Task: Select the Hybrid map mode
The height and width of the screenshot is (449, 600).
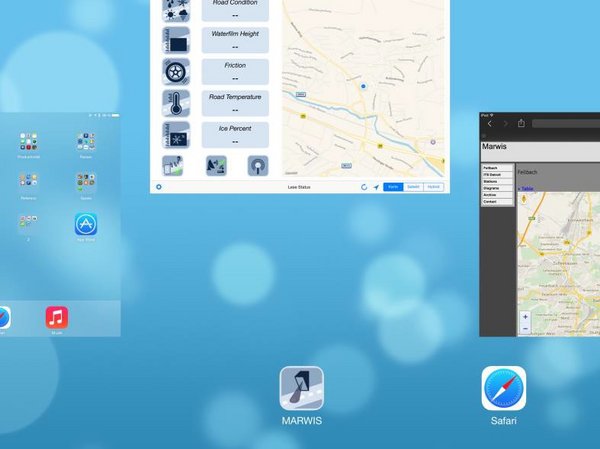Action: click(433, 187)
